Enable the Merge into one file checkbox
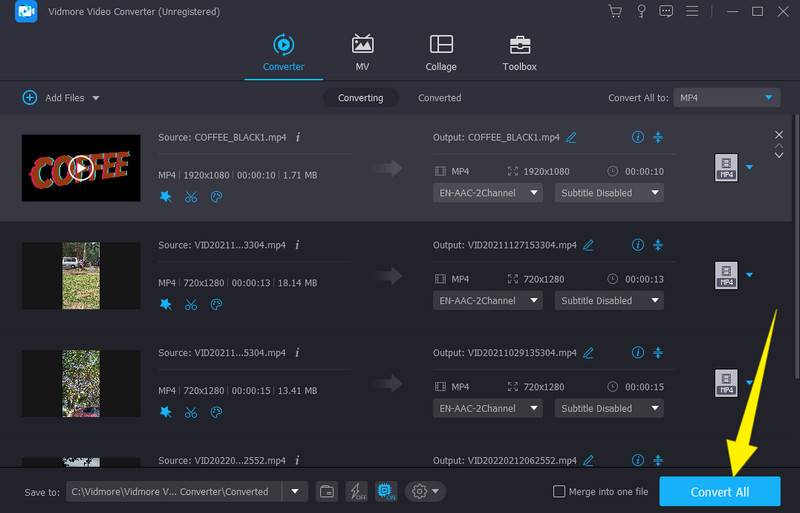 click(x=559, y=491)
